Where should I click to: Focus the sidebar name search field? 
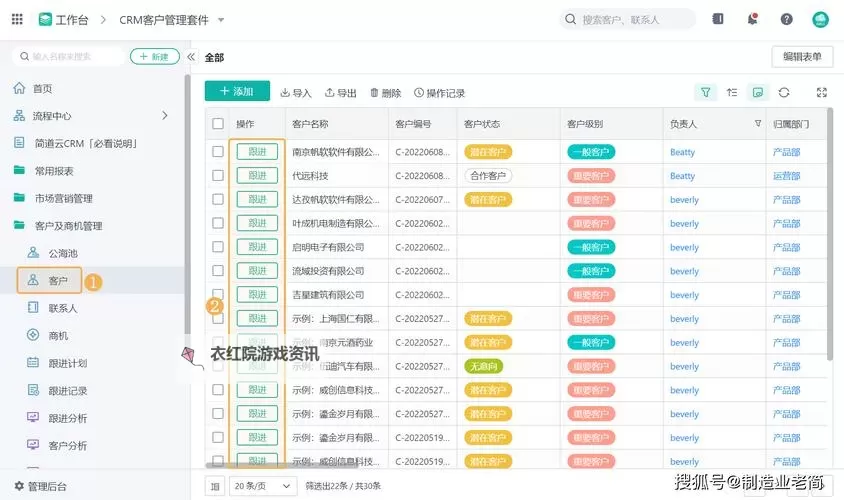tap(68, 56)
